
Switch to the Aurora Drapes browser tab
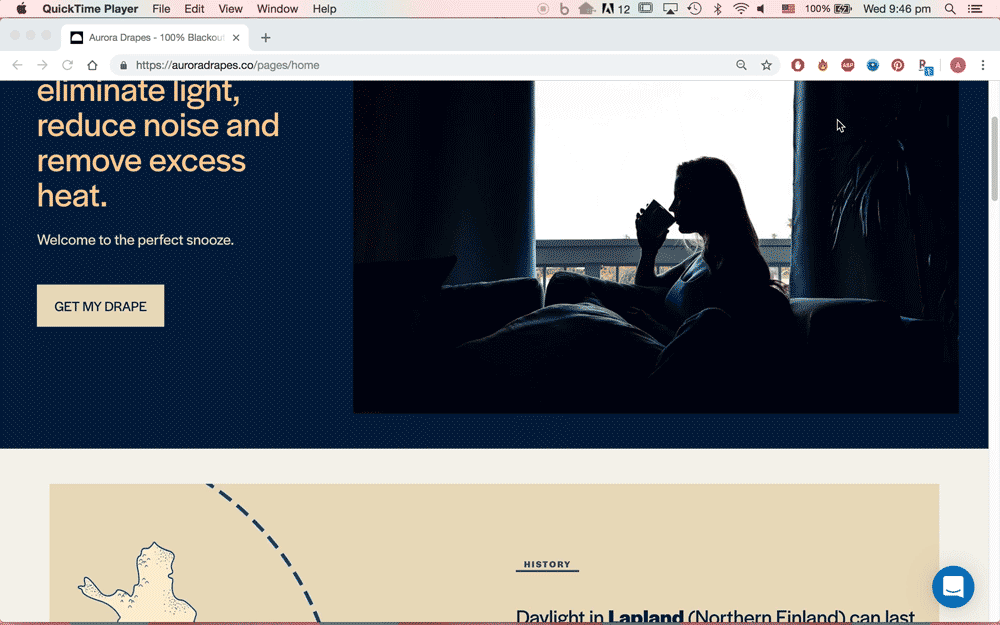click(x=150, y=37)
